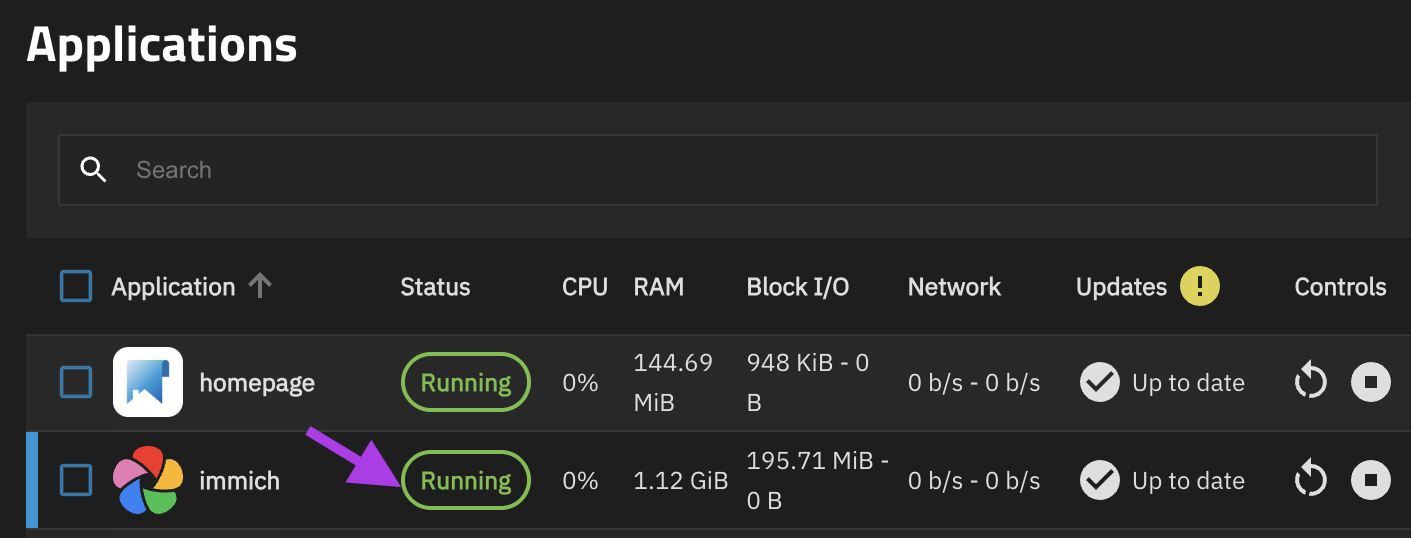Select all applications checkbox in header
The height and width of the screenshot is (538, 1411).
76,287
